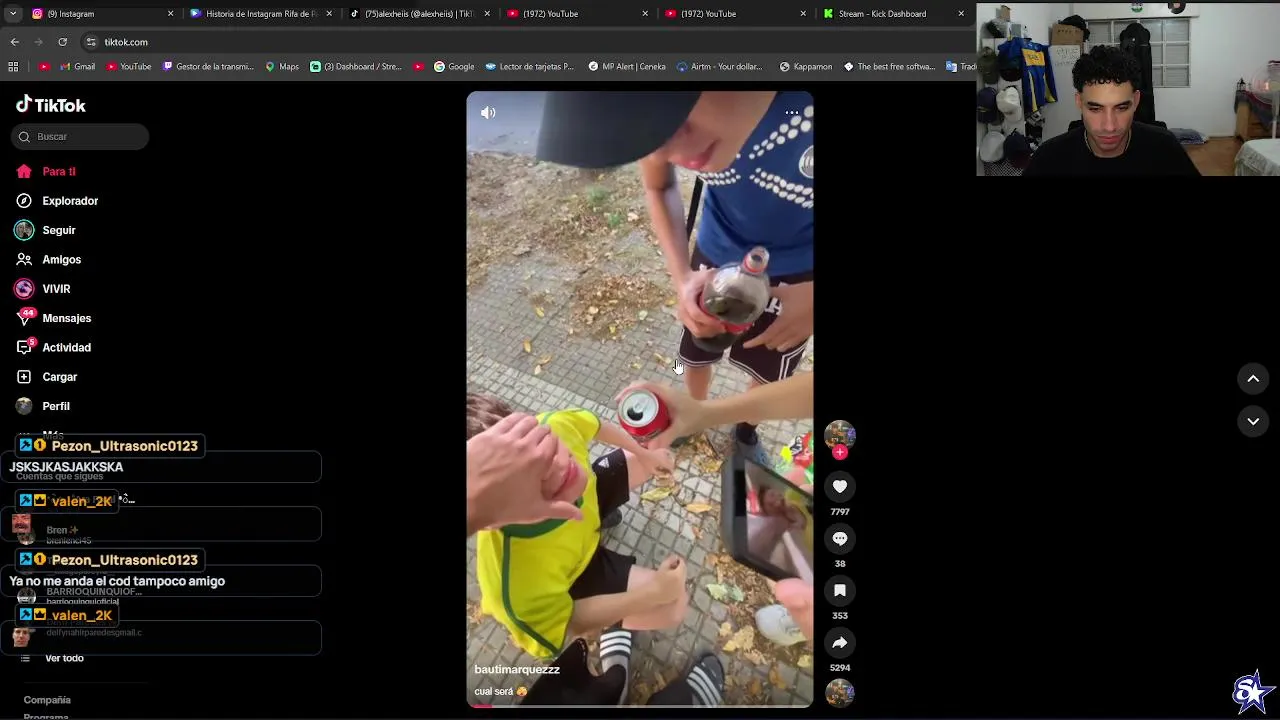Open the Airtm - Your dollar bookmark
The image size is (1280, 720).
coord(719,67)
